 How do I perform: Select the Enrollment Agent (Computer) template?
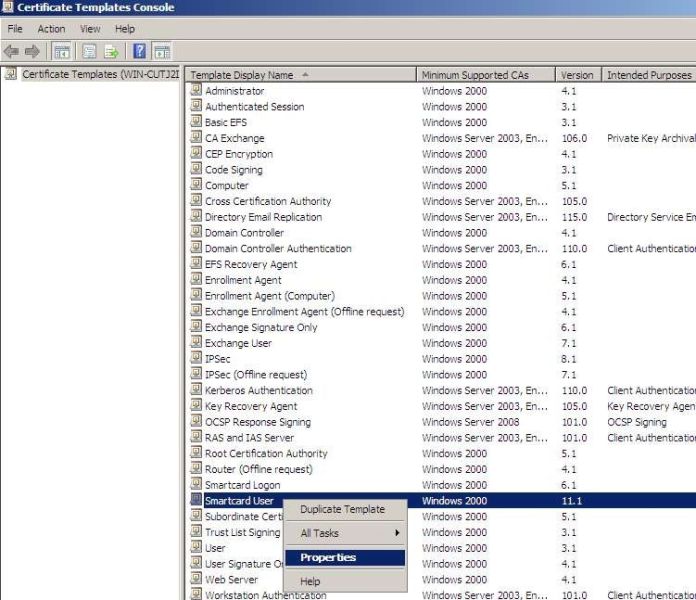pyautogui.click(x=269, y=296)
